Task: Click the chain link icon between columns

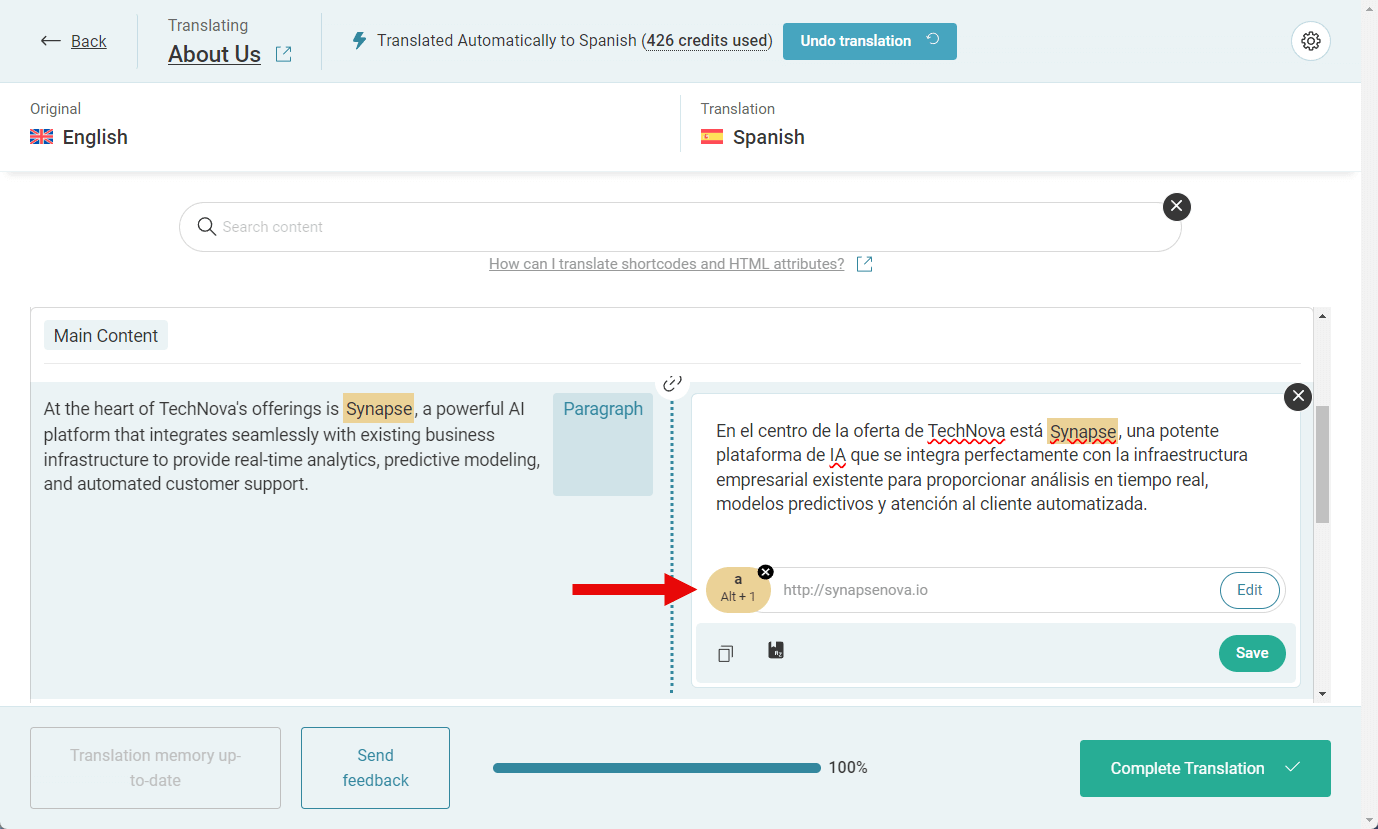Action: pyautogui.click(x=672, y=383)
